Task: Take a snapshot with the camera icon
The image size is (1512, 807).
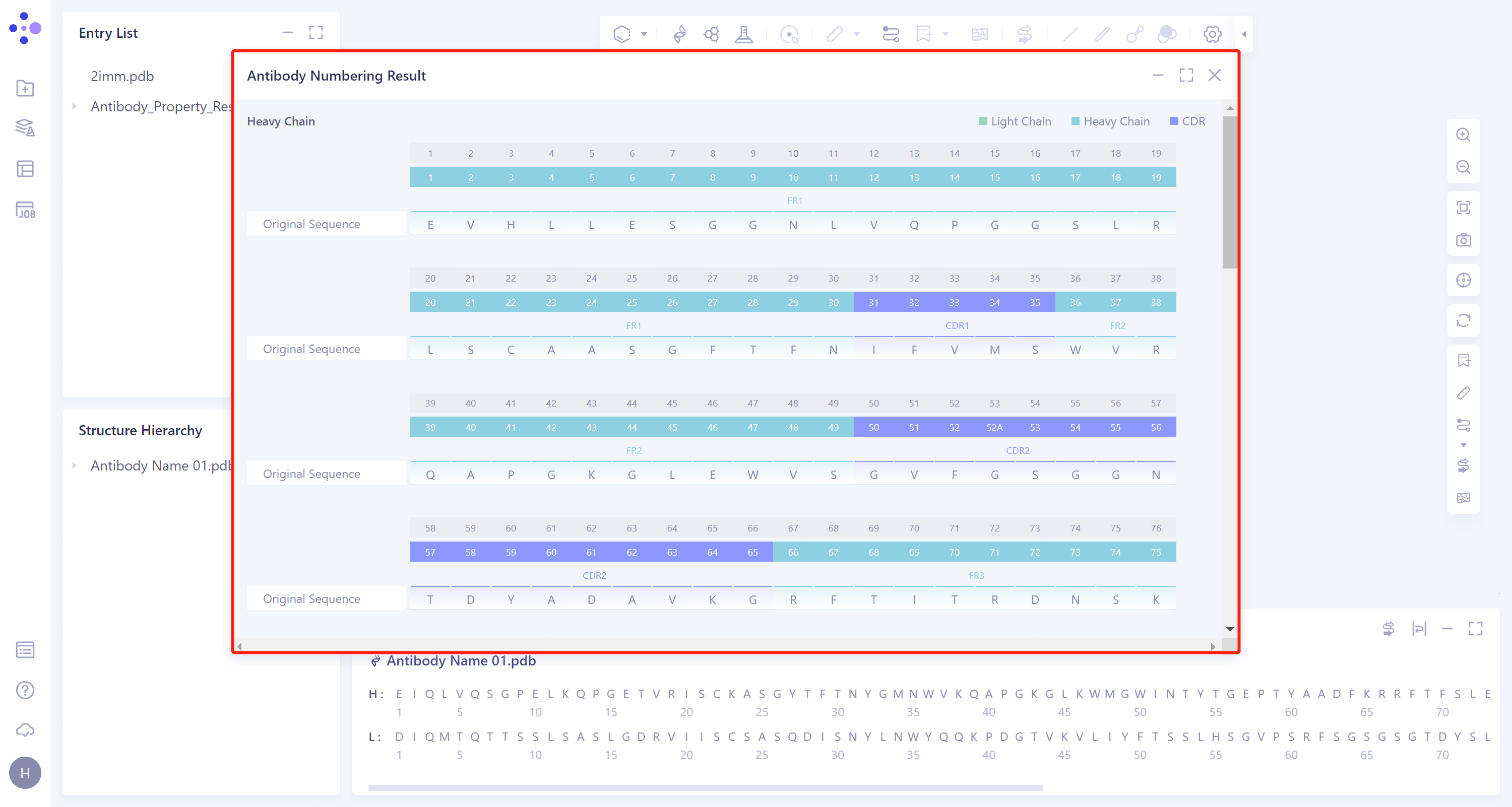Action: click(1463, 240)
